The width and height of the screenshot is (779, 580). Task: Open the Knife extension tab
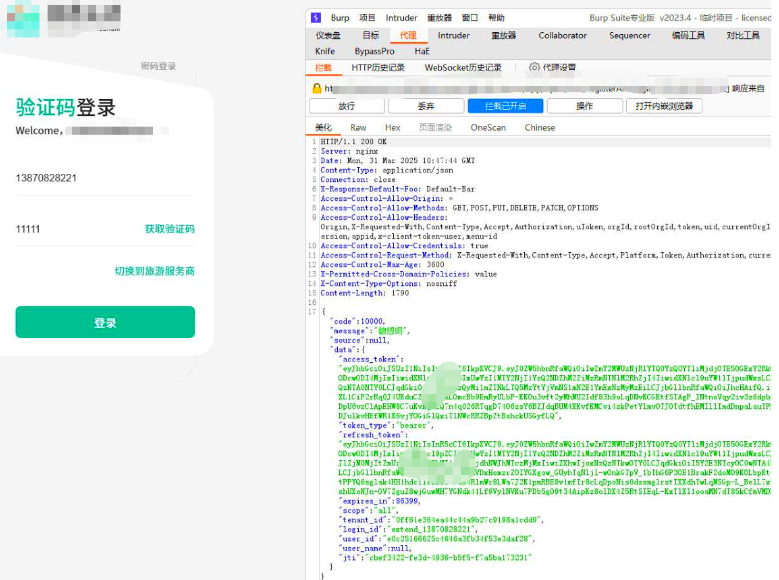click(325, 51)
